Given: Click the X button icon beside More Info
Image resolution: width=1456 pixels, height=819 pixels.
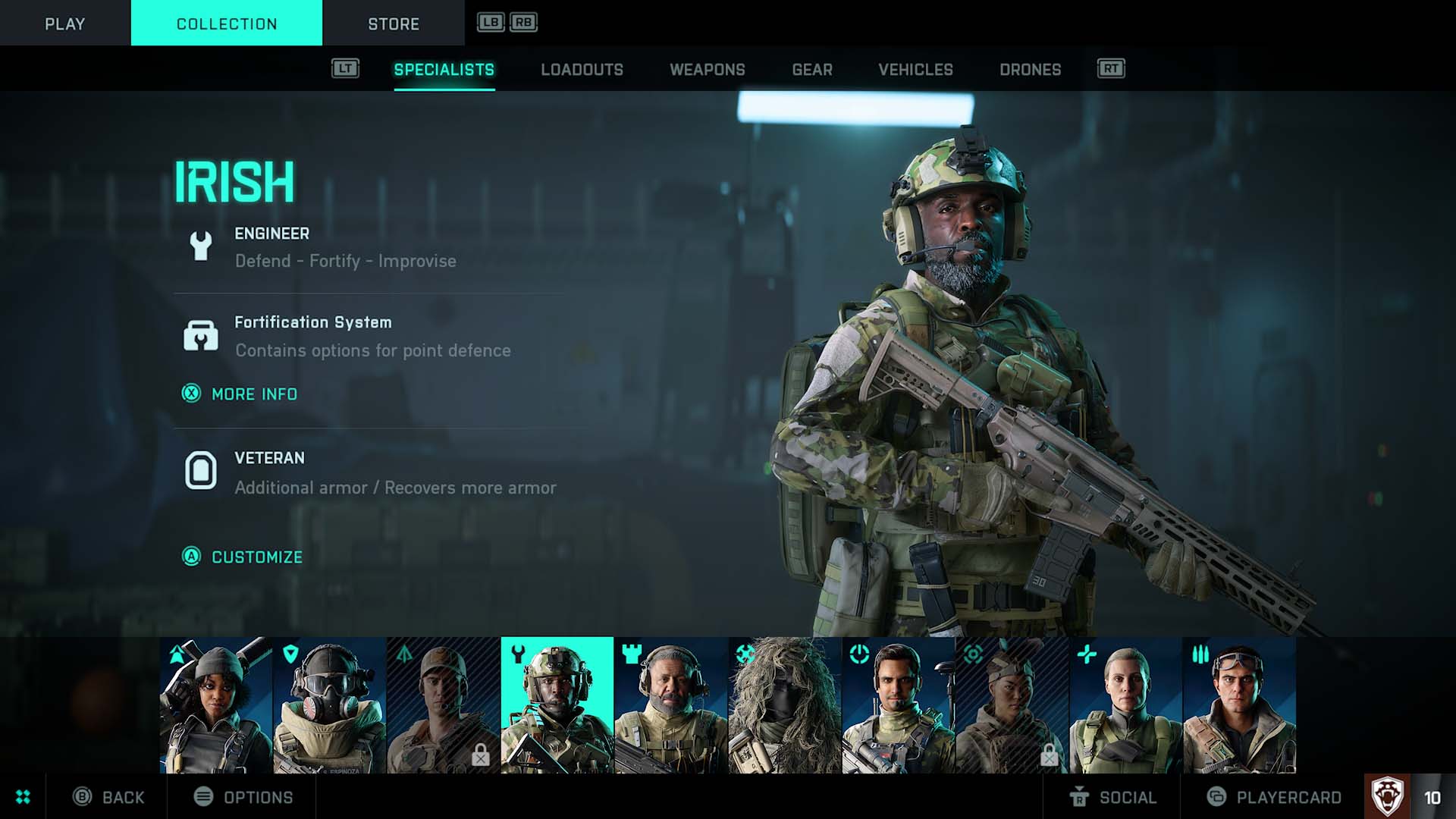Looking at the screenshot, I should (191, 393).
